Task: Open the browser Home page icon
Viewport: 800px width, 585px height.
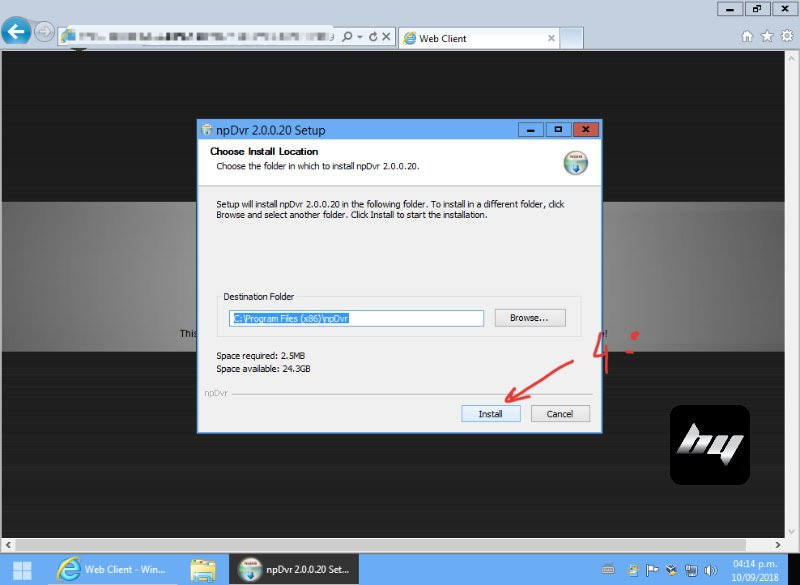Action: coord(747,36)
